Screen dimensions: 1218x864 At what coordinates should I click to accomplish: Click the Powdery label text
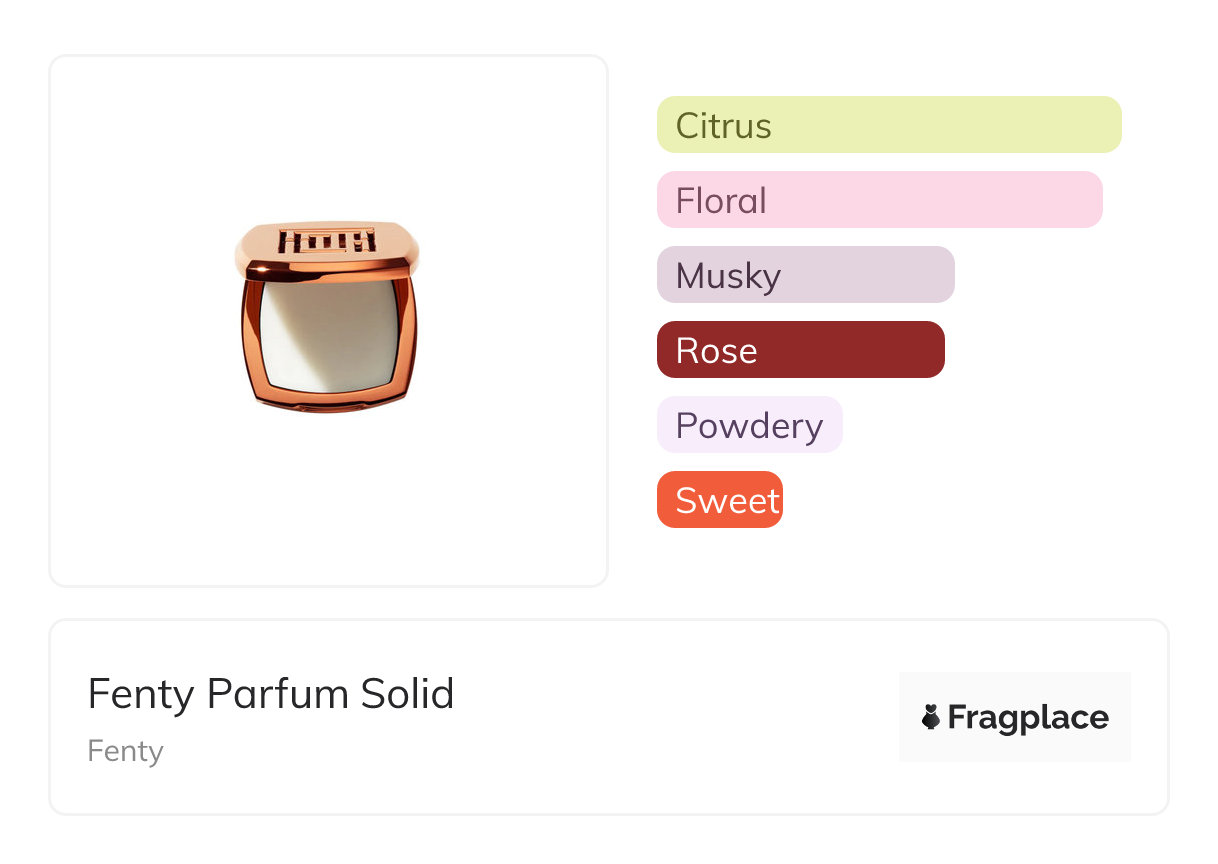point(749,426)
